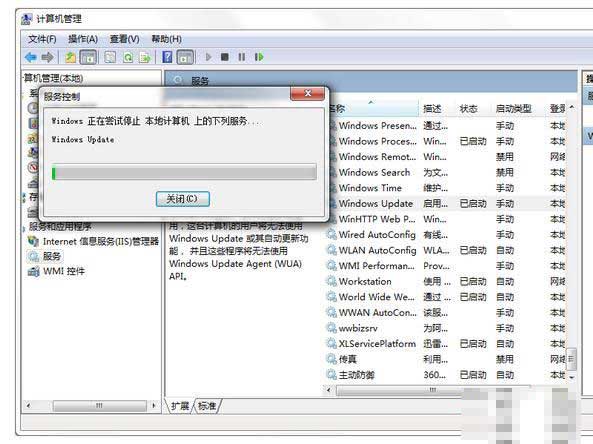Click the Pause service icon

[242, 57]
